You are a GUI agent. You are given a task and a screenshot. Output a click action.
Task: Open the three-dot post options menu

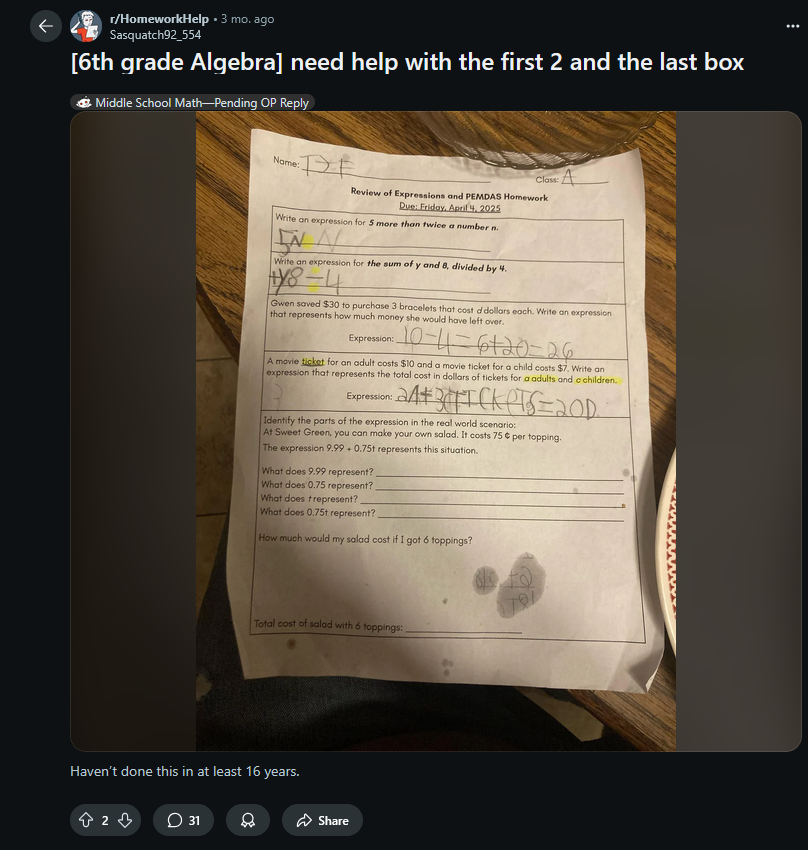click(x=792, y=26)
